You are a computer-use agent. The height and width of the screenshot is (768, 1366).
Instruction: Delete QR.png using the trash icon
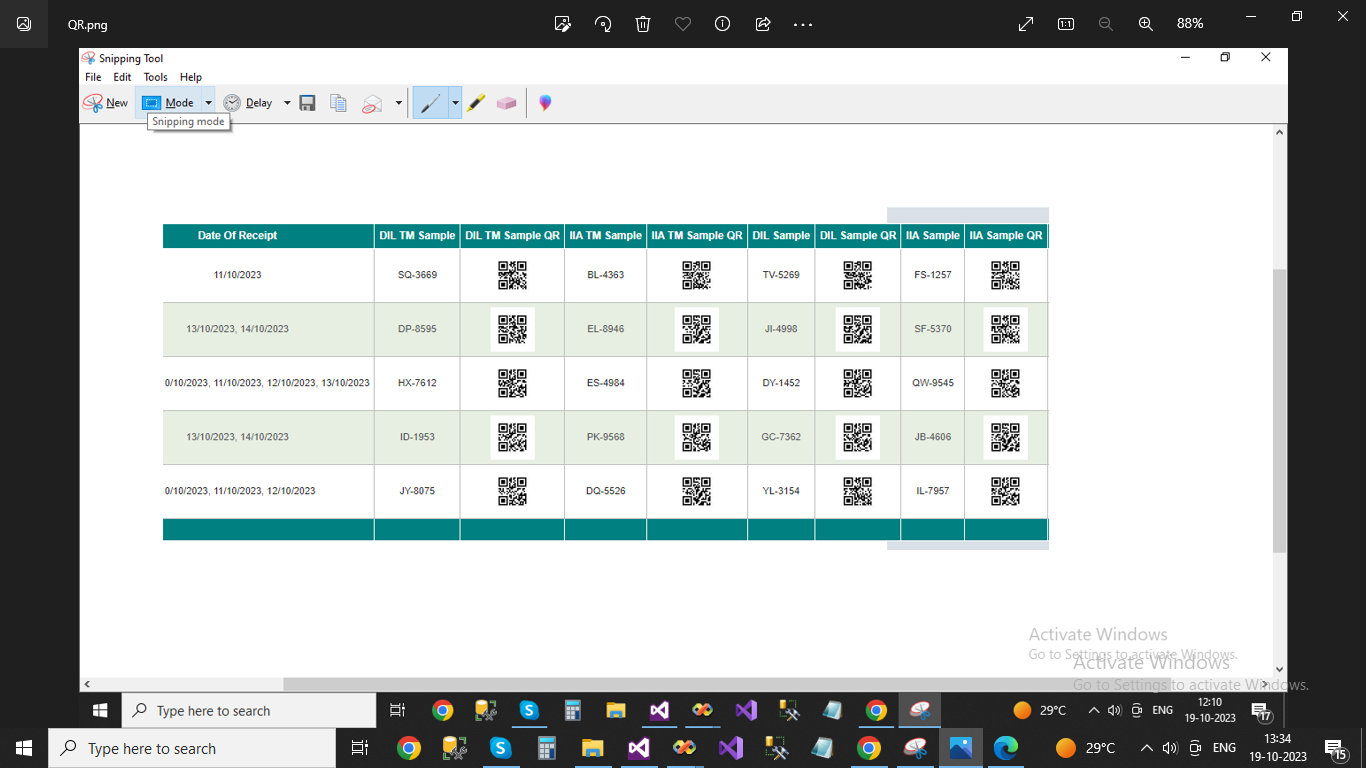click(x=643, y=24)
